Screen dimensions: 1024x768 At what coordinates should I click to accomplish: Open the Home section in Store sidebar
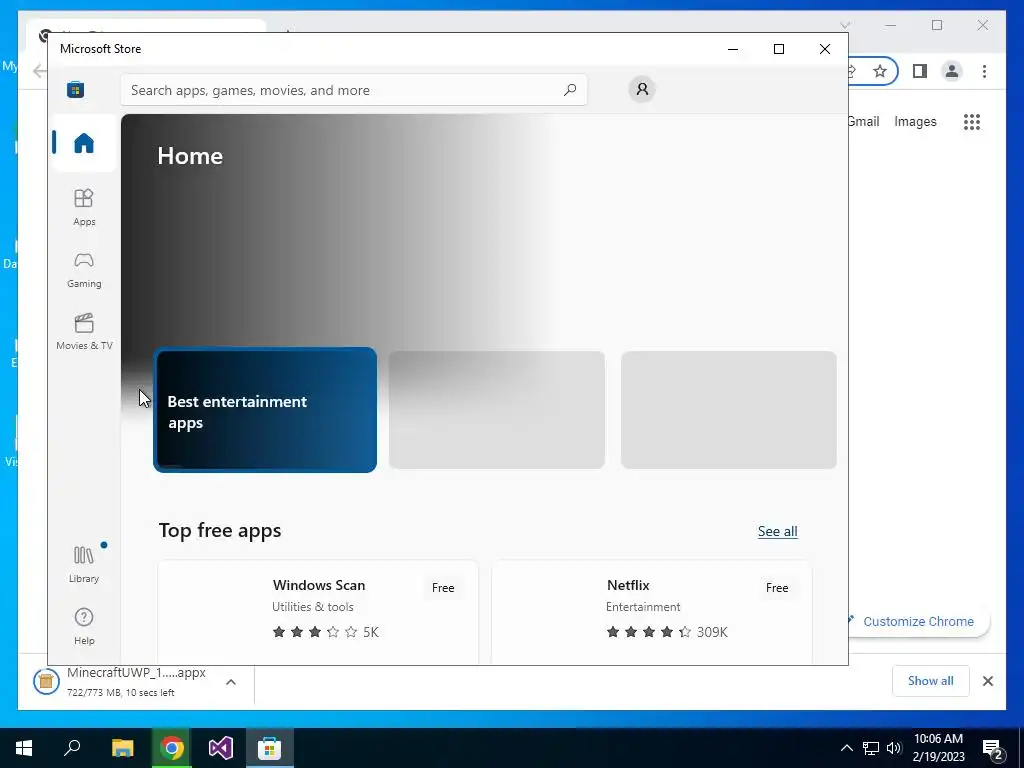click(84, 142)
